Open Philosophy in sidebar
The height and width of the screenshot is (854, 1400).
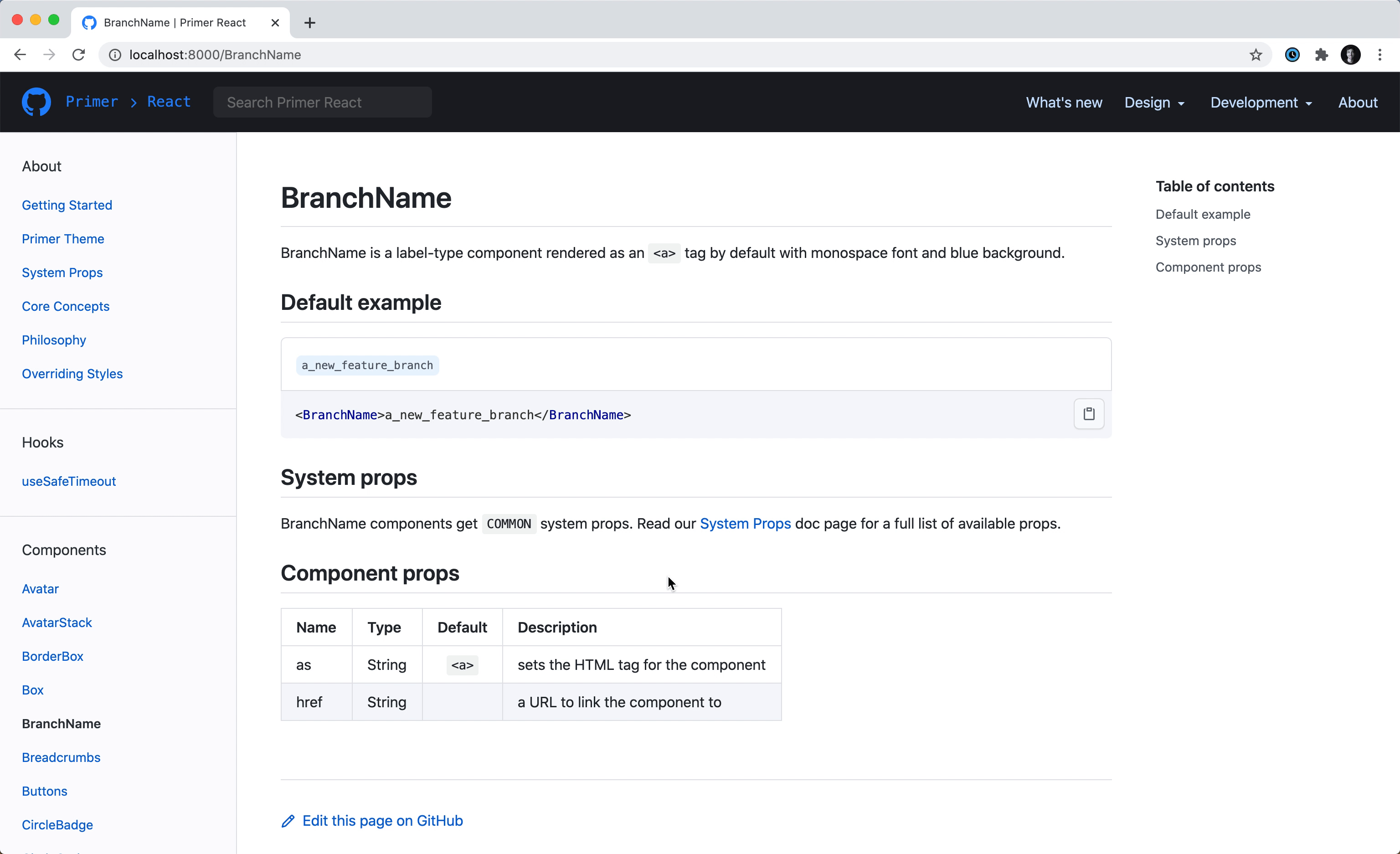[54, 340]
